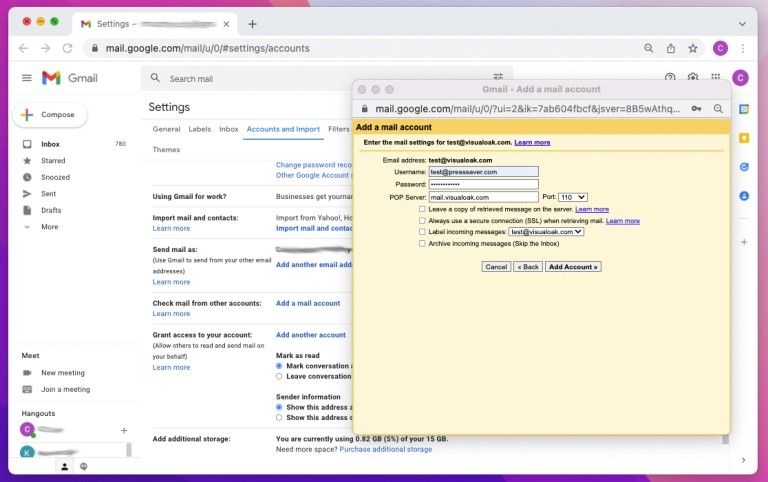The image size is (768, 482).
Task: Open Google Contacts side panel icon
Action: 744,196
